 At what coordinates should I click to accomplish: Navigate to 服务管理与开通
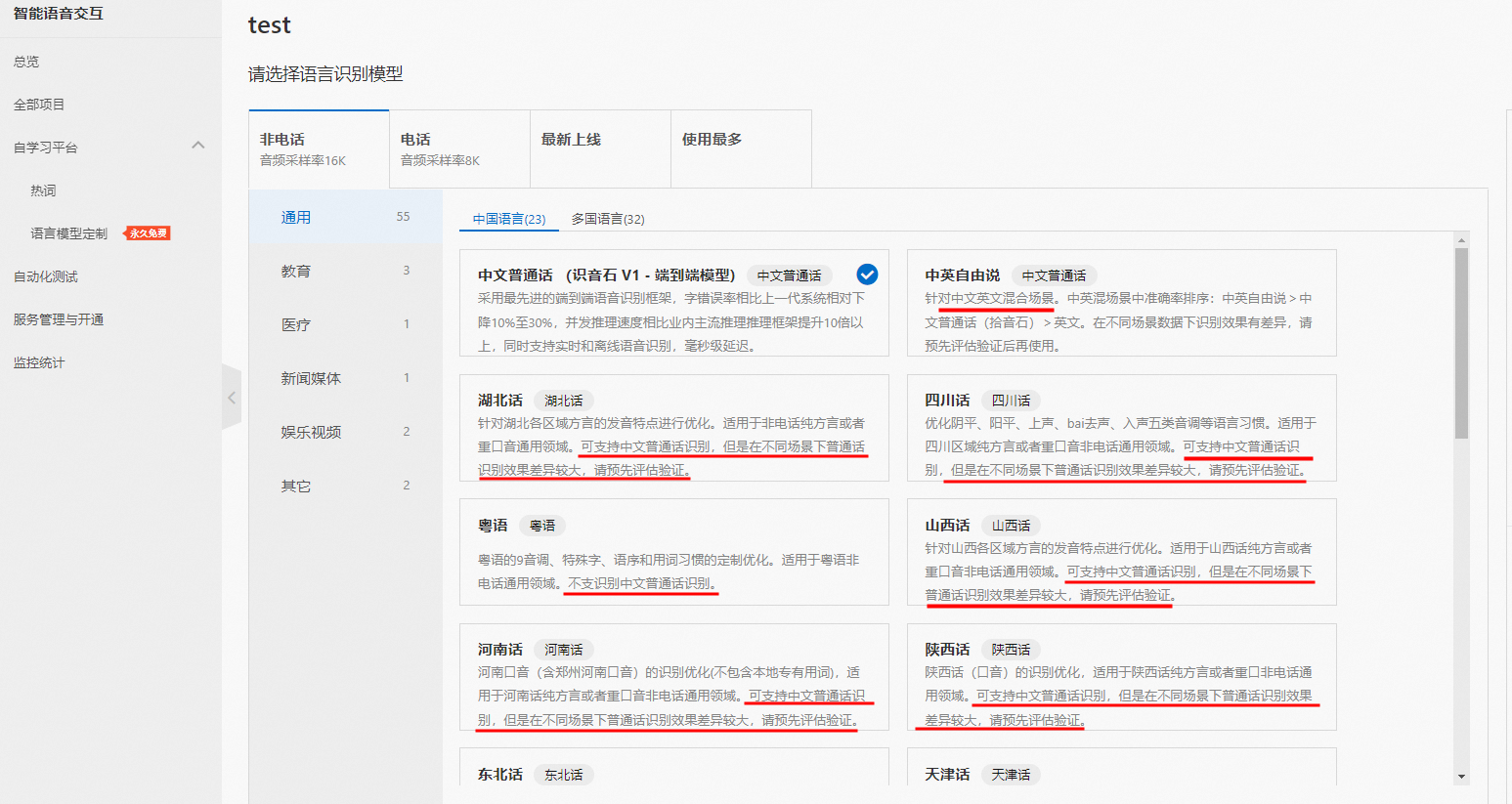tap(59, 319)
